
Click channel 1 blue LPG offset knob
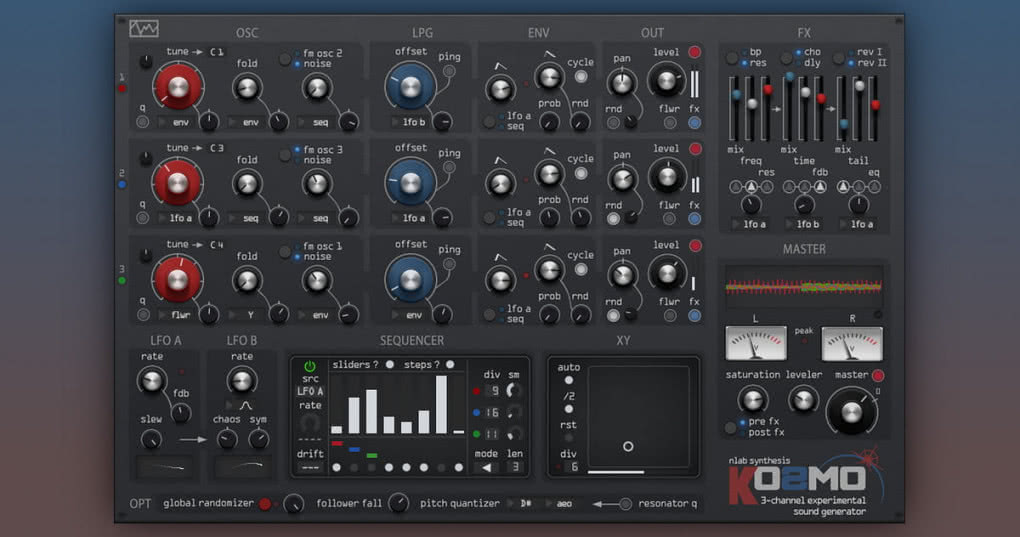[x=410, y=86]
